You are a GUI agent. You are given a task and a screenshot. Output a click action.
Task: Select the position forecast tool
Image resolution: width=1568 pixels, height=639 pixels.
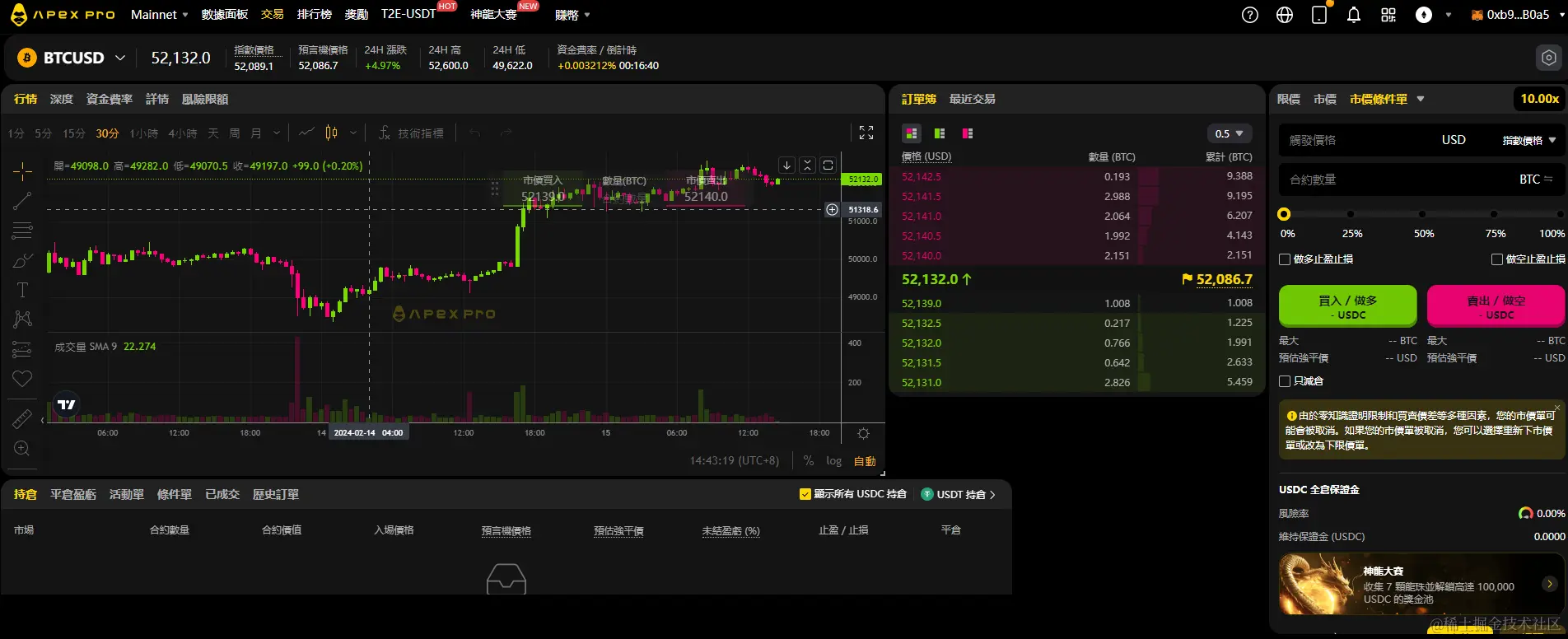point(22,349)
